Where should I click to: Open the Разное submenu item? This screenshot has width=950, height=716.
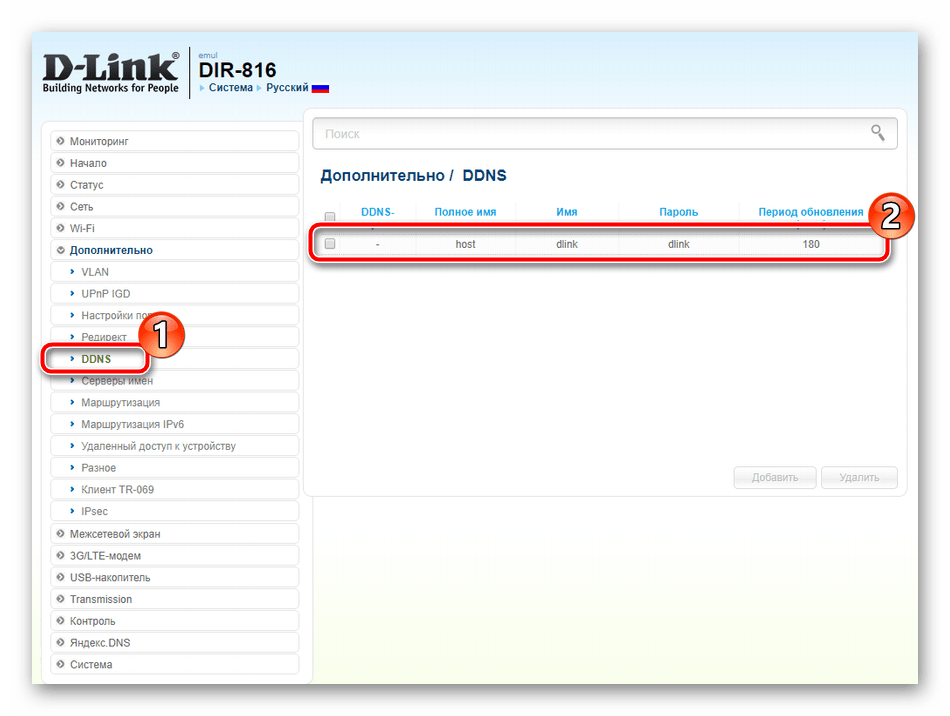[x=174, y=468]
